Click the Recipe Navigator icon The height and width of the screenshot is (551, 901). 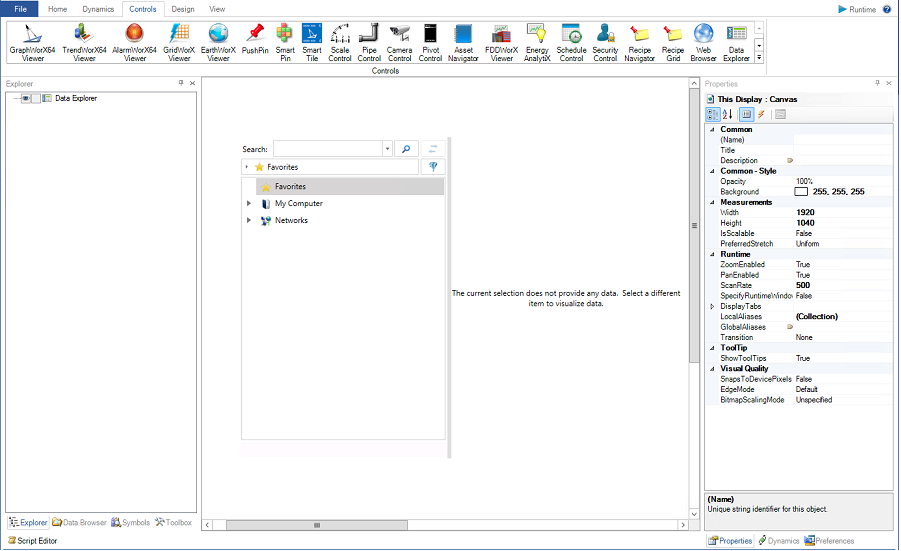pos(639,42)
